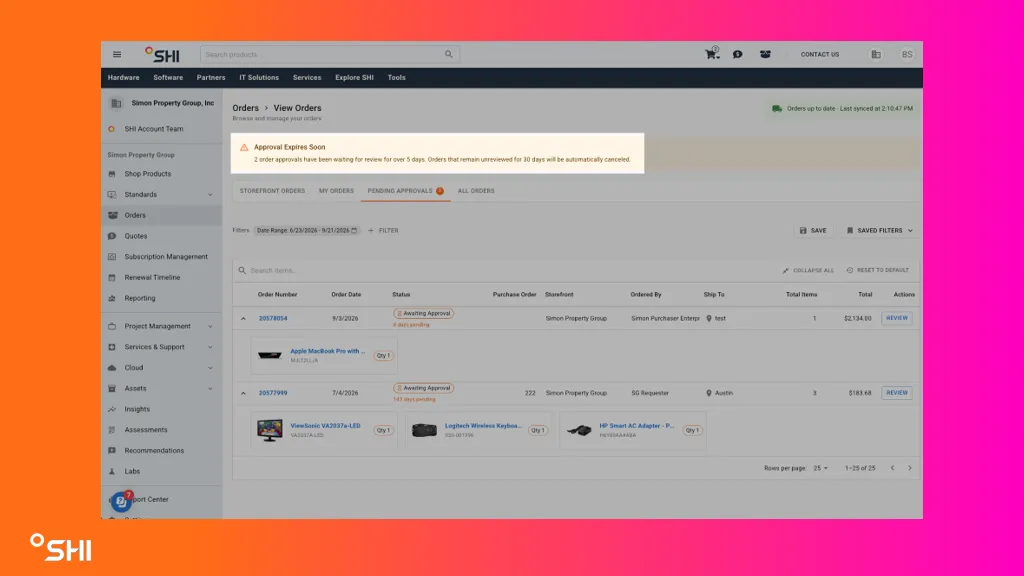Image resolution: width=1024 pixels, height=576 pixels.
Task: Switch to All Orders tab
Action: [476, 191]
